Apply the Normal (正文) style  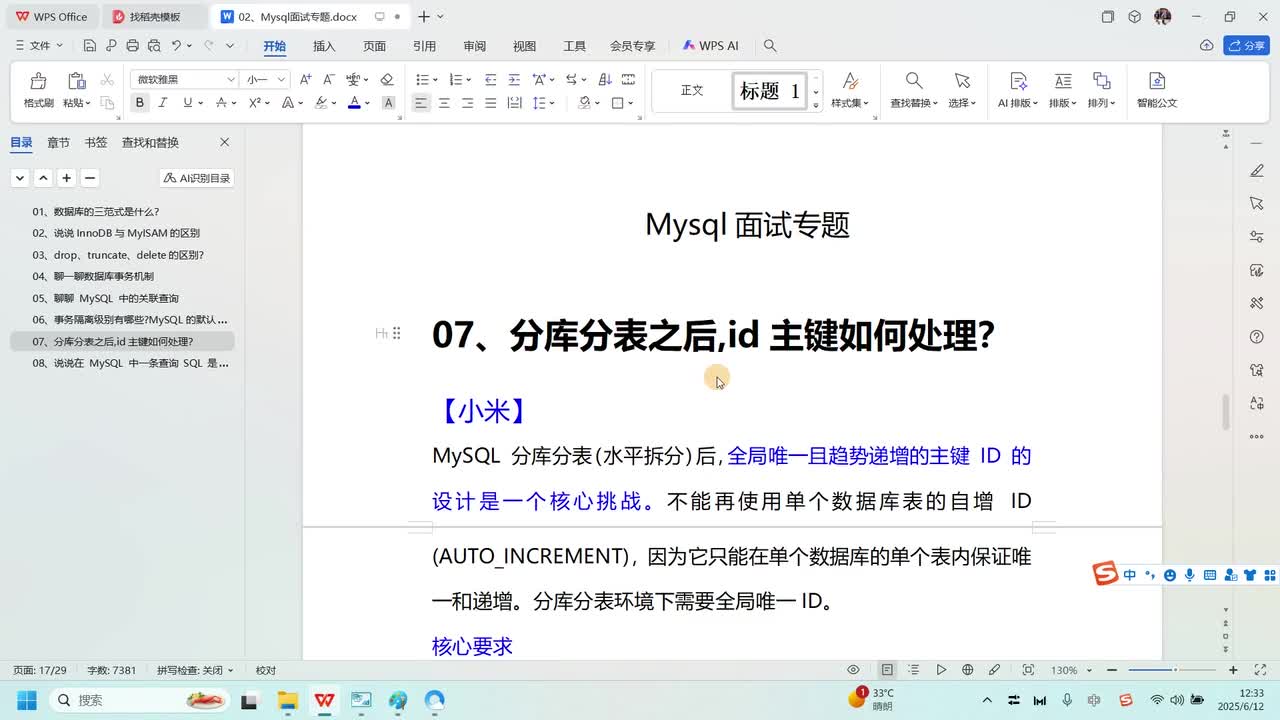pos(692,91)
